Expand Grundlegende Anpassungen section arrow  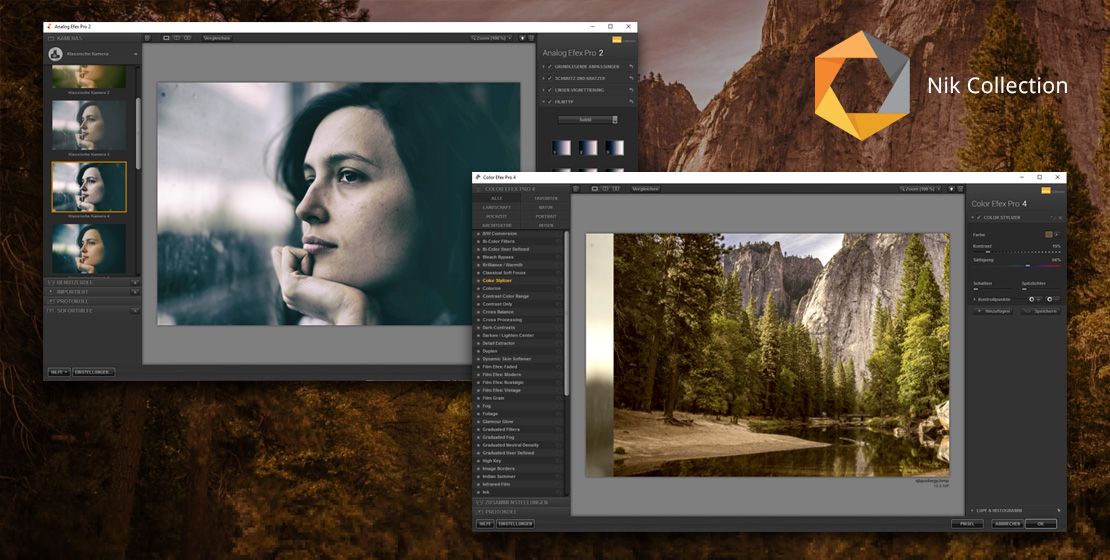(x=544, y=67)
